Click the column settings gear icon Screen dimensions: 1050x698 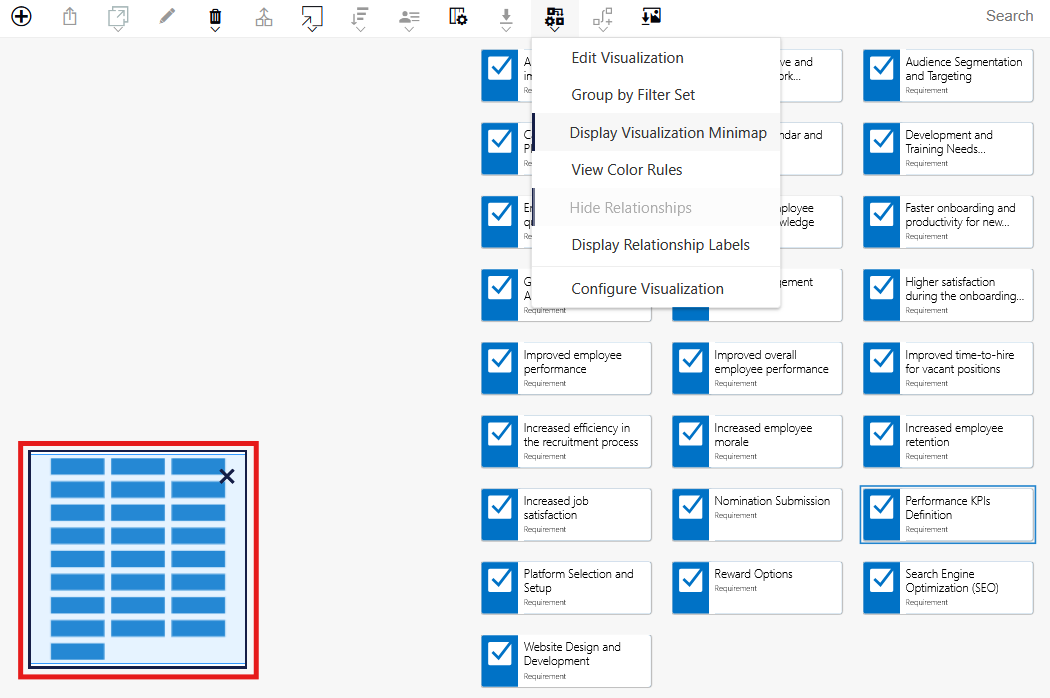pos(458,16)
